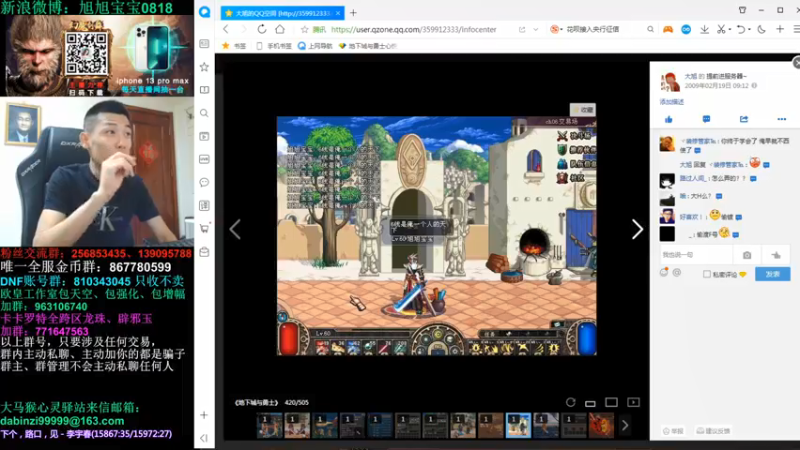Open the sidebar favorites star icon
Viewport: 800px width, 450px height.
pyautogui.click(x=205, y=67)
